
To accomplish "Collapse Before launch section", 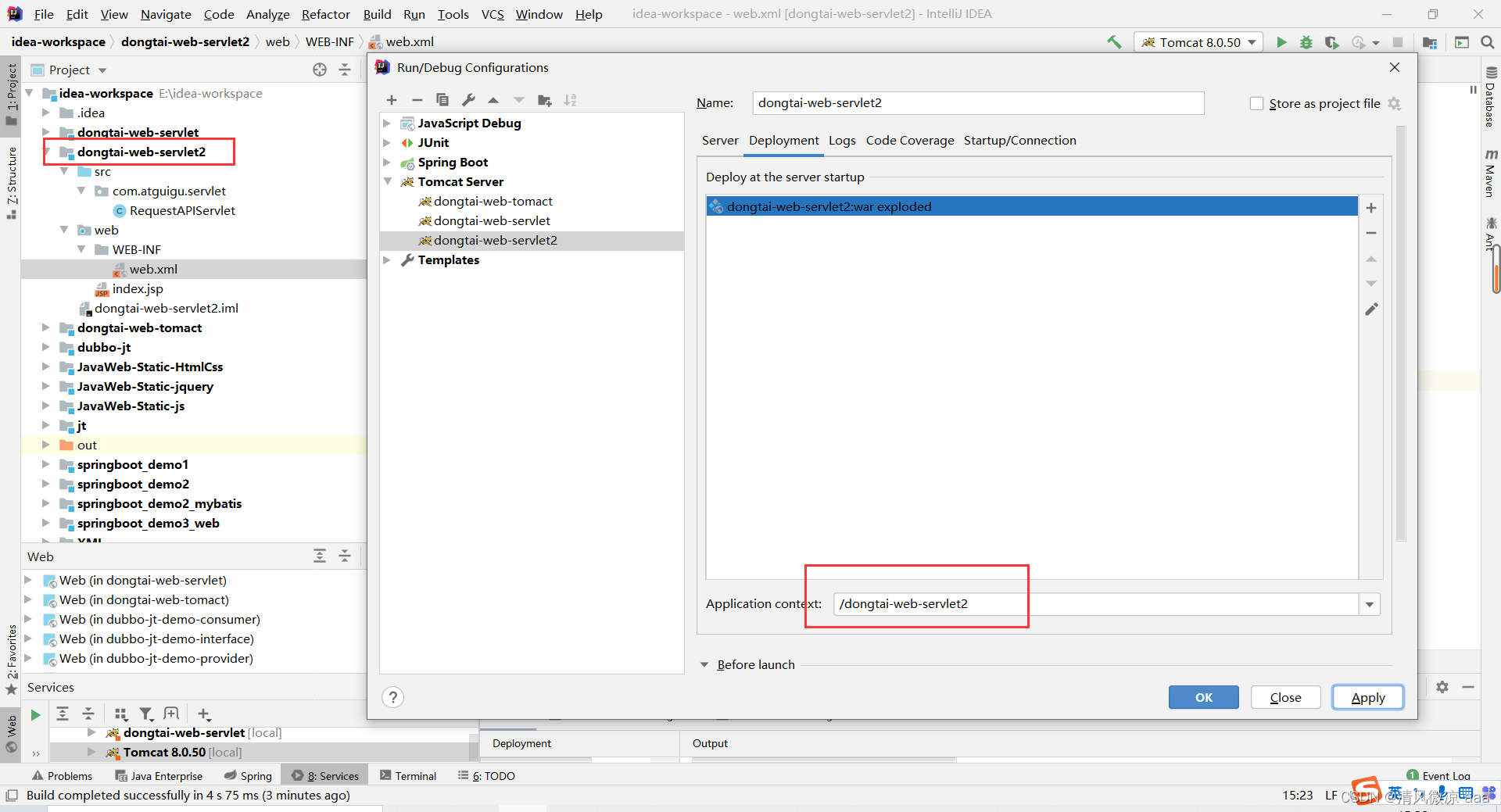I will point(704,665).
